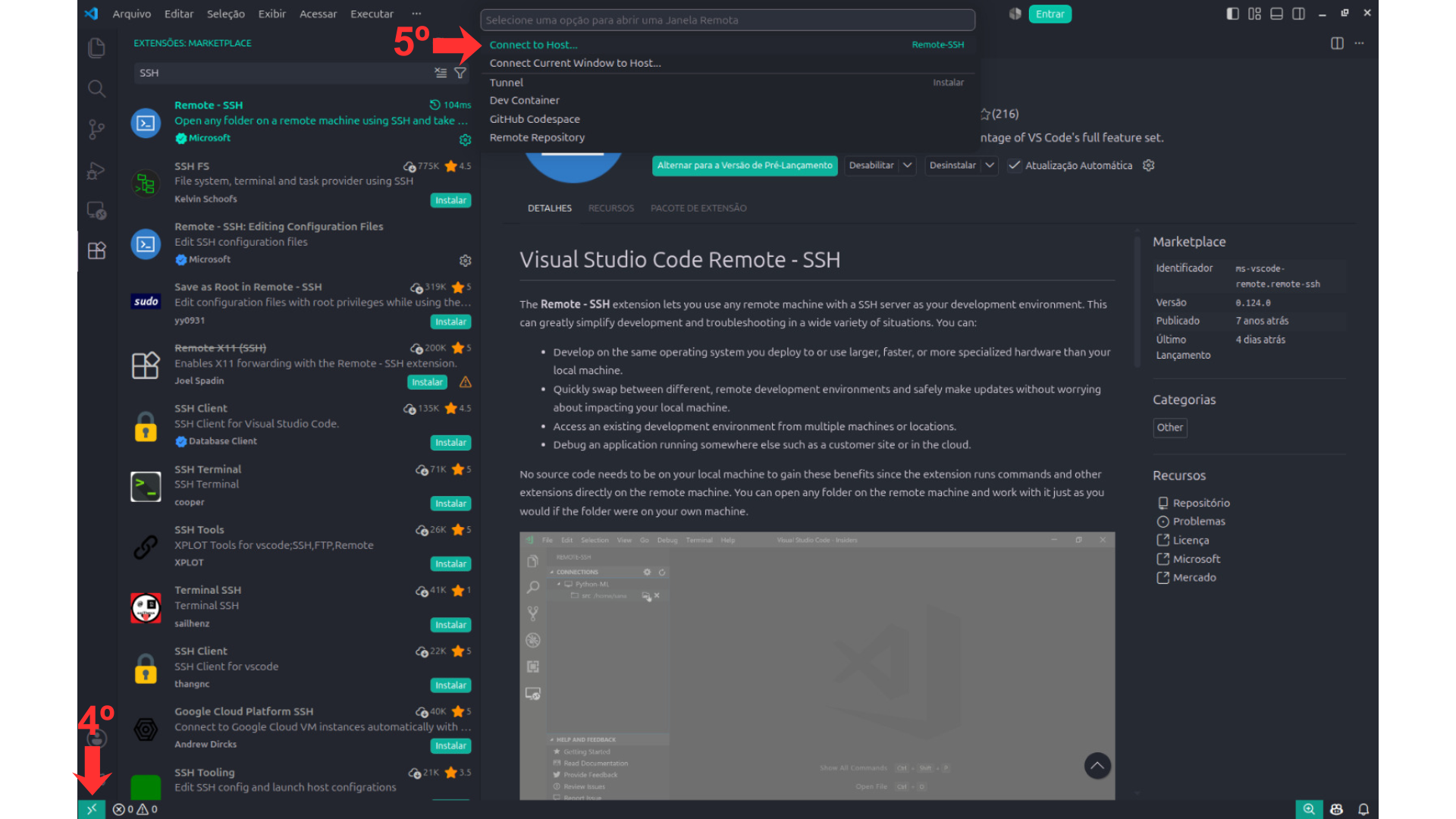The image size is (1456, 819).
Task: Clear extension search results icon
Action: (x=441, y=73)
